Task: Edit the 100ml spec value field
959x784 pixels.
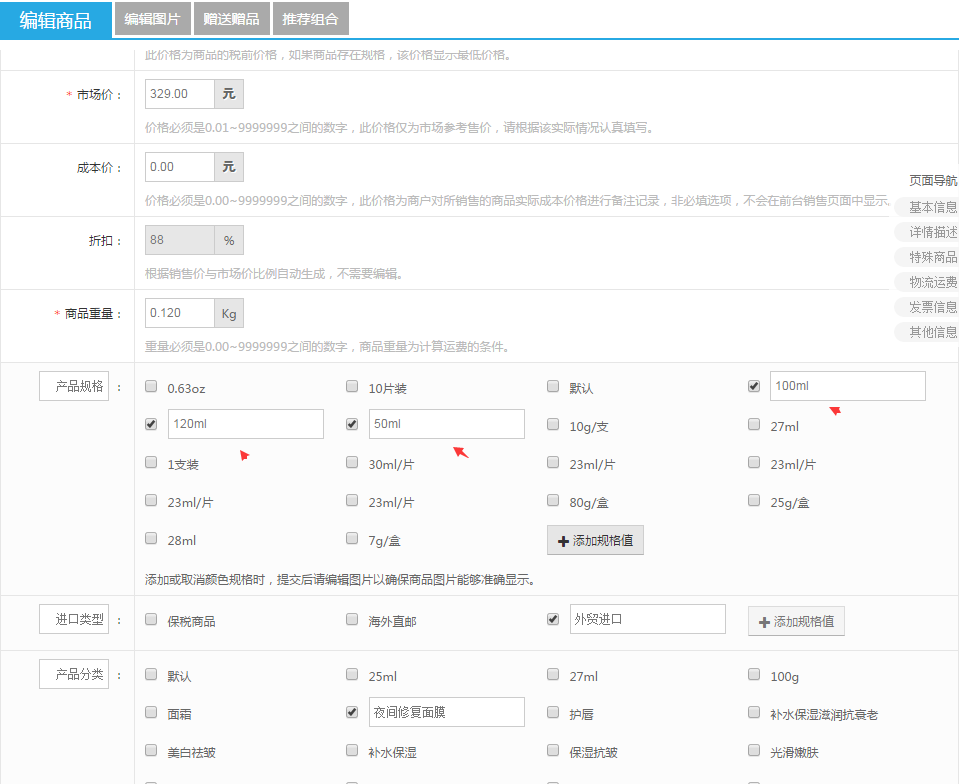Action: (x=848, y=386)
